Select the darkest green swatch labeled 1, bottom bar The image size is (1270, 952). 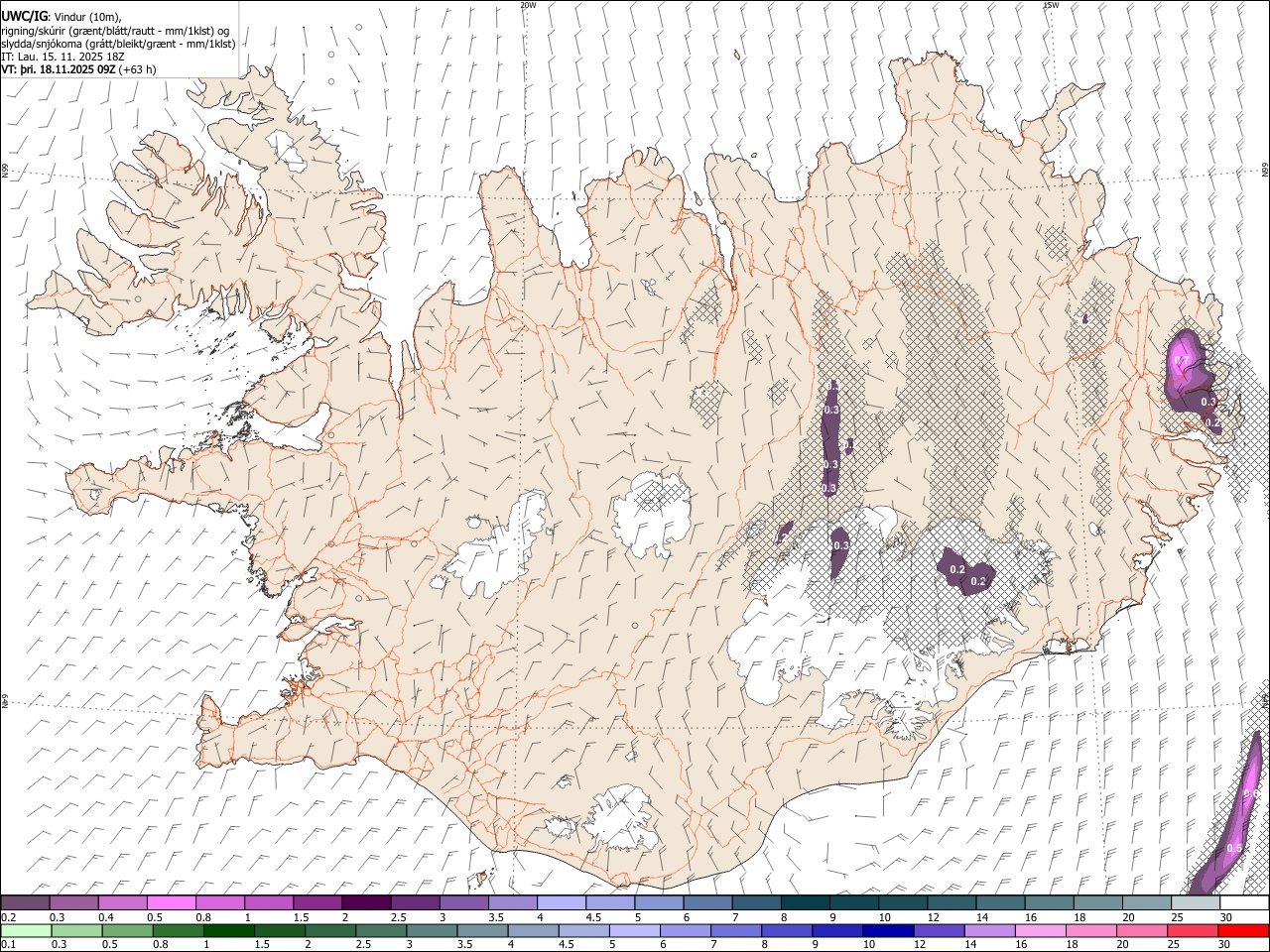[x=228, y=930]
